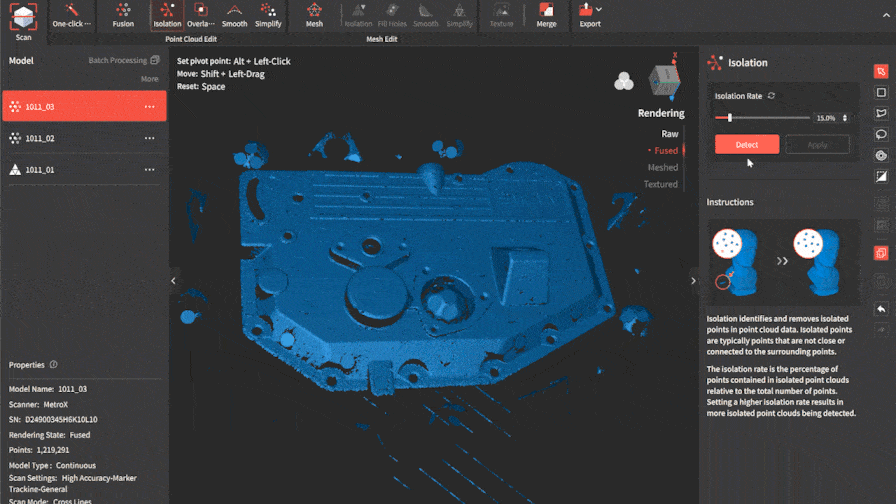Click the point cloud Simplify tool

click(x=268, y=15)
